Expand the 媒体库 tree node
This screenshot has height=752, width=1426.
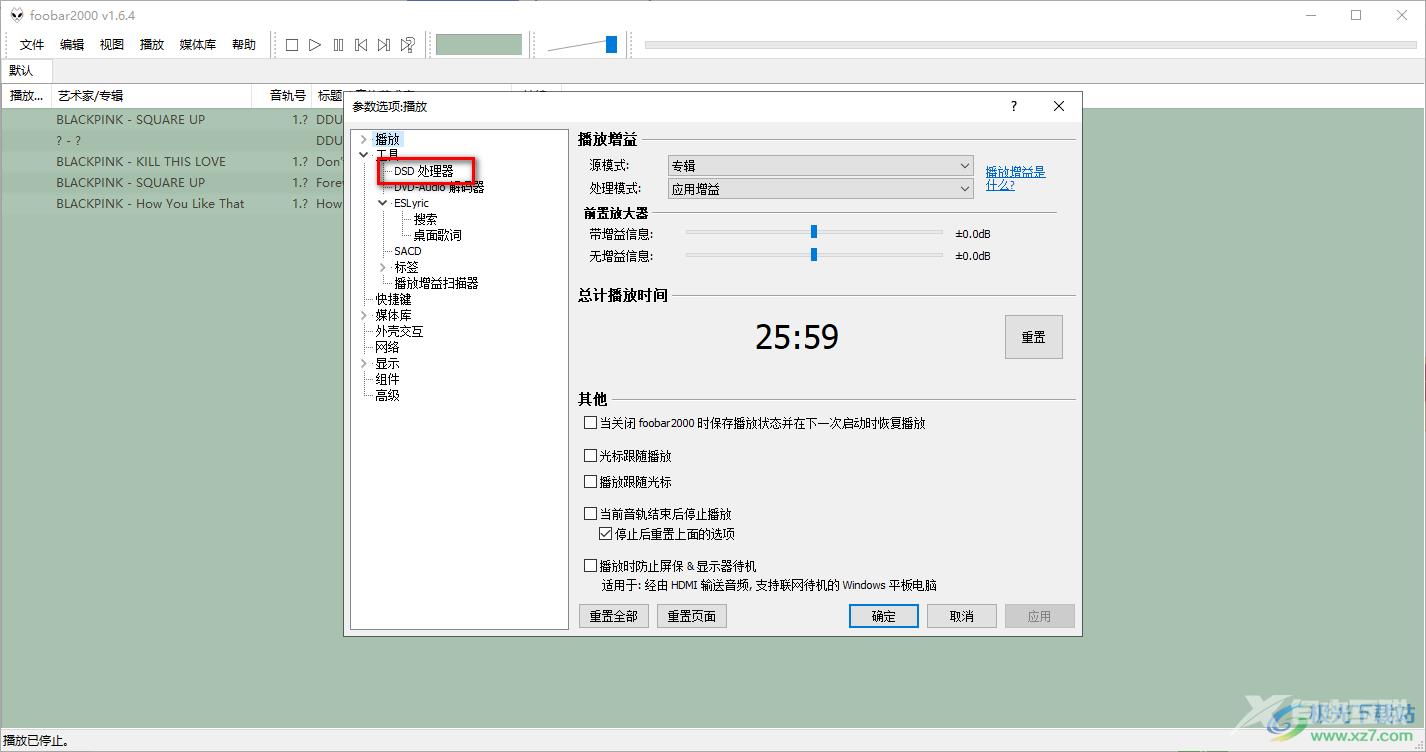tap(364, 315)
